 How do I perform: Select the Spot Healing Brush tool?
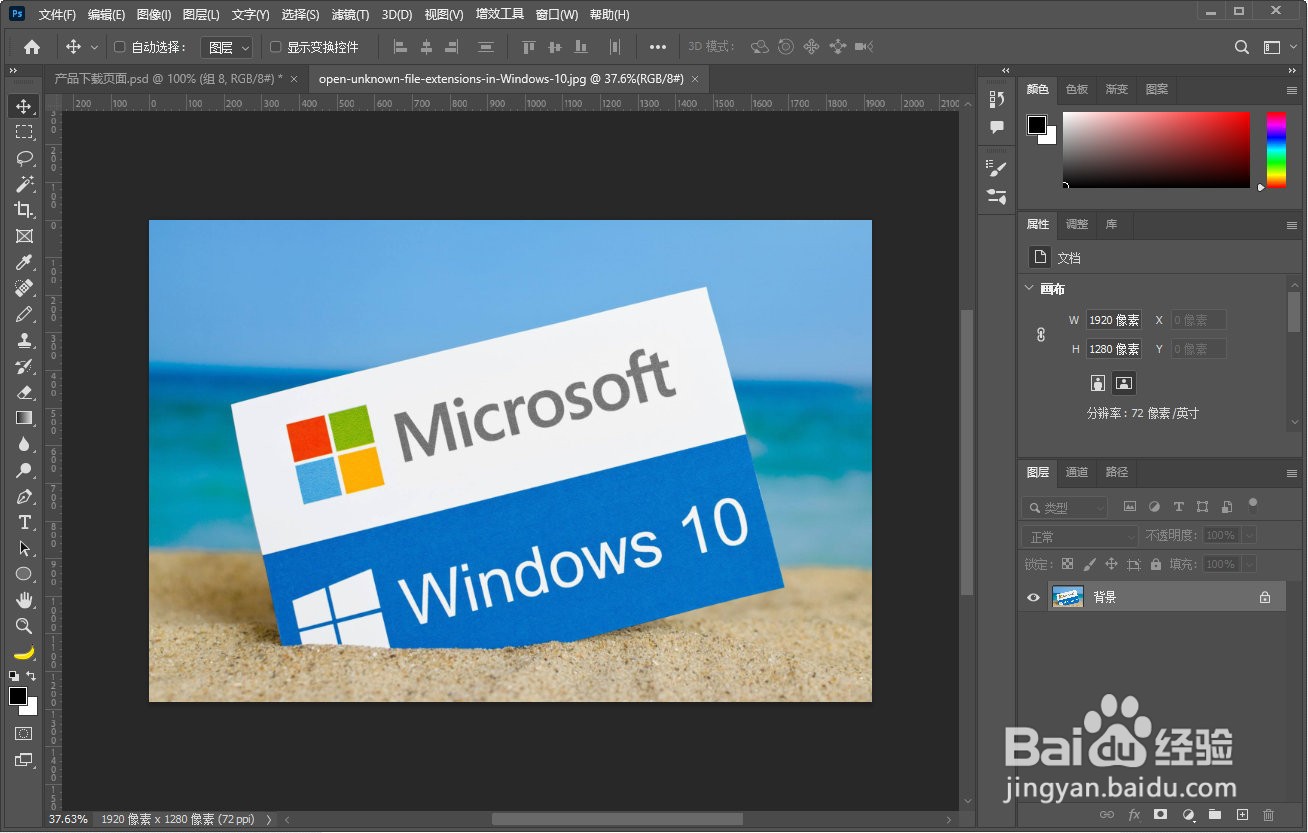(24, 288)
